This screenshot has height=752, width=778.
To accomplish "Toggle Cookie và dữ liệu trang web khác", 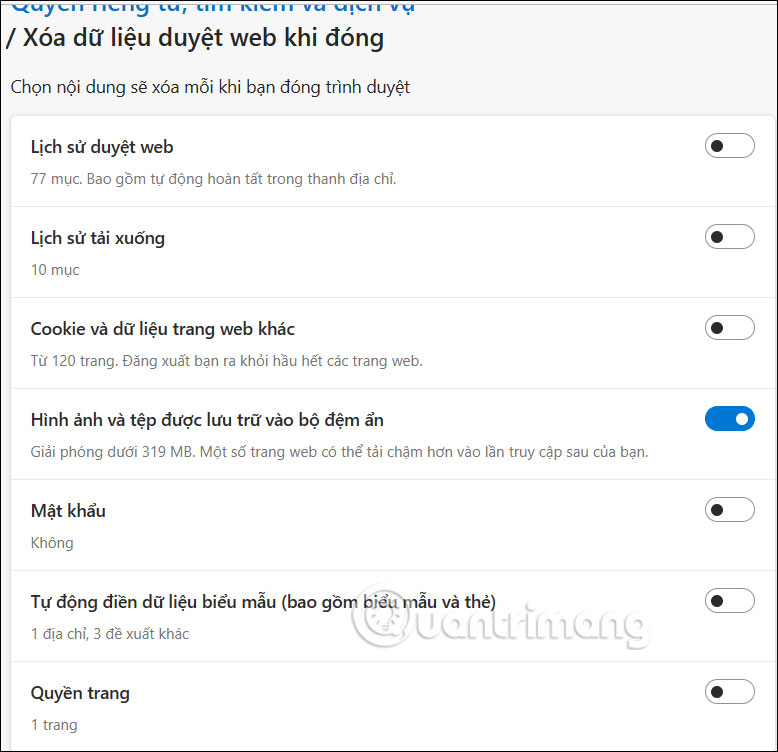I will pos(729,328).
